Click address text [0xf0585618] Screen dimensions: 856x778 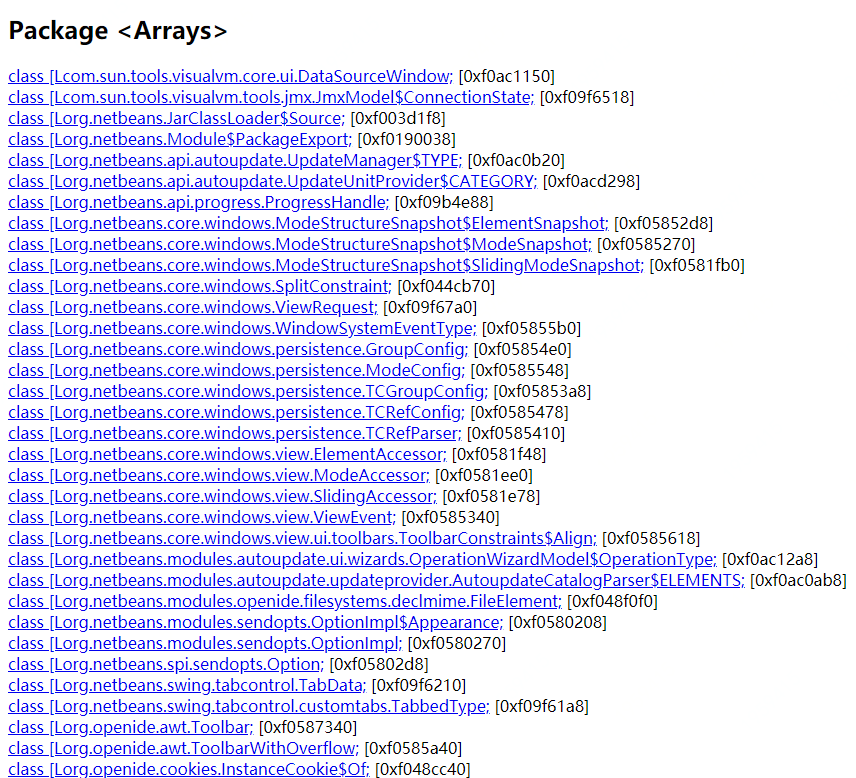click(x=651, y=539)
